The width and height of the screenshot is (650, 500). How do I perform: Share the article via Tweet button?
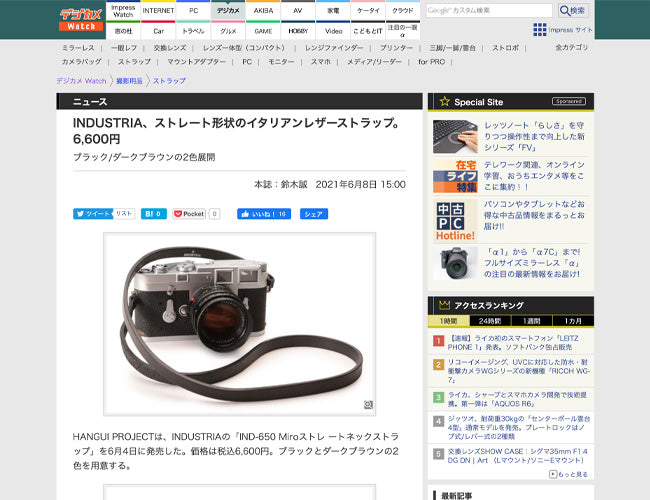tap(92, 214)
